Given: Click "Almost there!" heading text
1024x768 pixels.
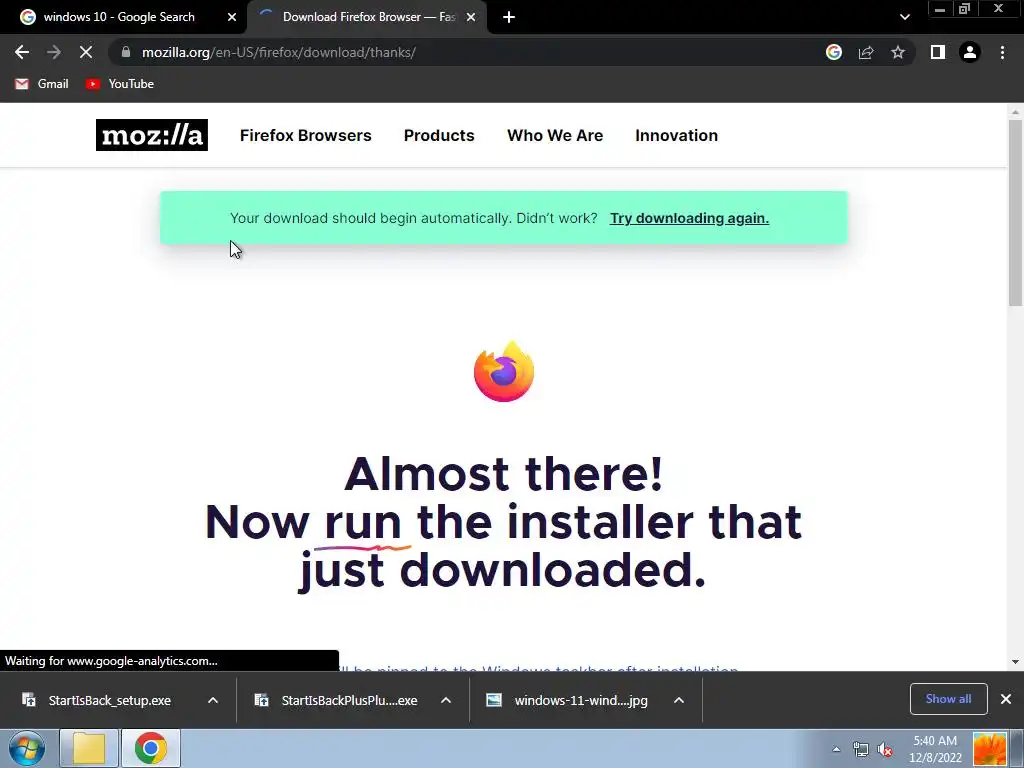Looking at the screenshot, I should pos(504,473).
